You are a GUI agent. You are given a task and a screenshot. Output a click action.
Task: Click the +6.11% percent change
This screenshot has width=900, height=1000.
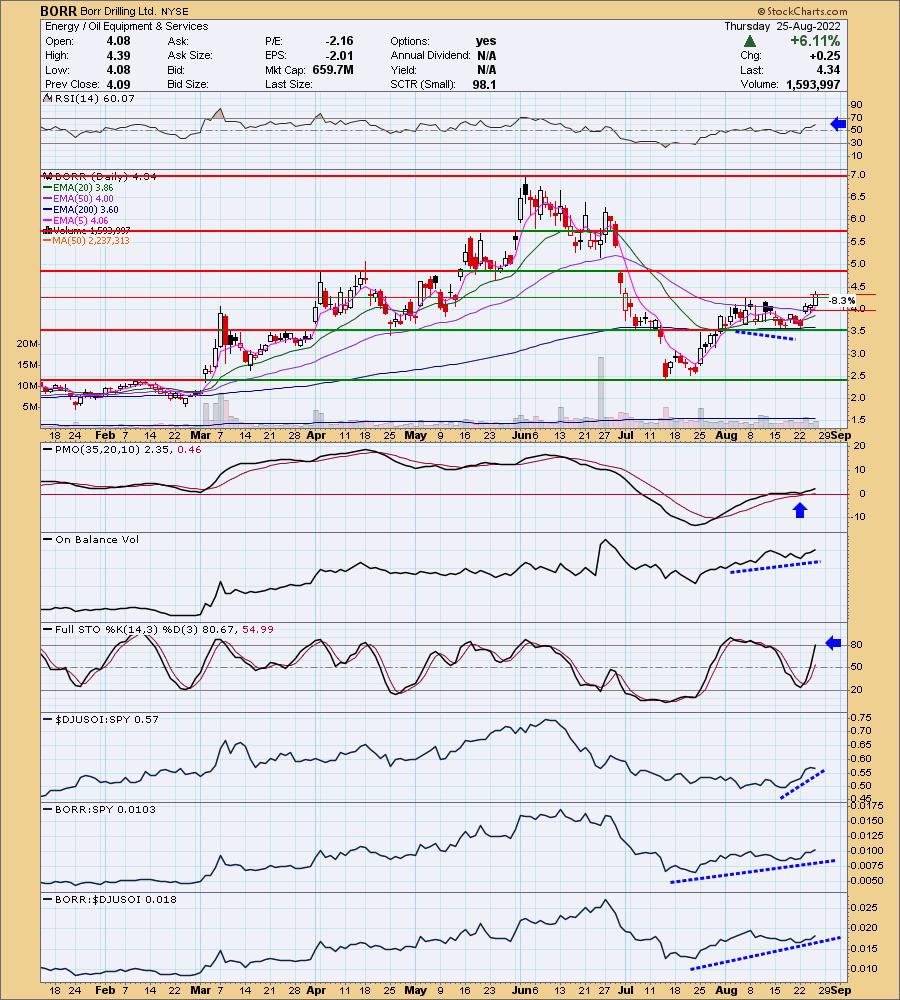pos(815,41)
